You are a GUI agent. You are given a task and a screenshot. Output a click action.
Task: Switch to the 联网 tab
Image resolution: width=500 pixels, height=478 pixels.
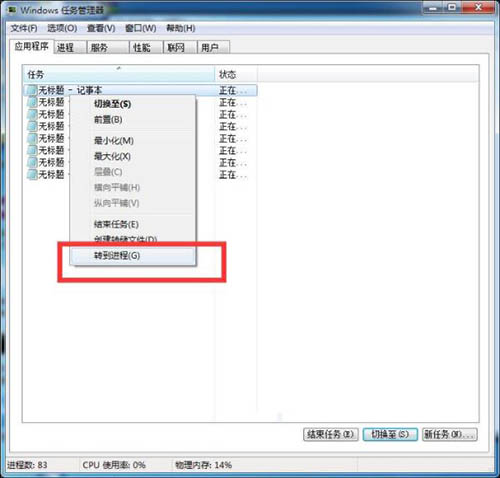pyautogui.click(x=180, y=48)
